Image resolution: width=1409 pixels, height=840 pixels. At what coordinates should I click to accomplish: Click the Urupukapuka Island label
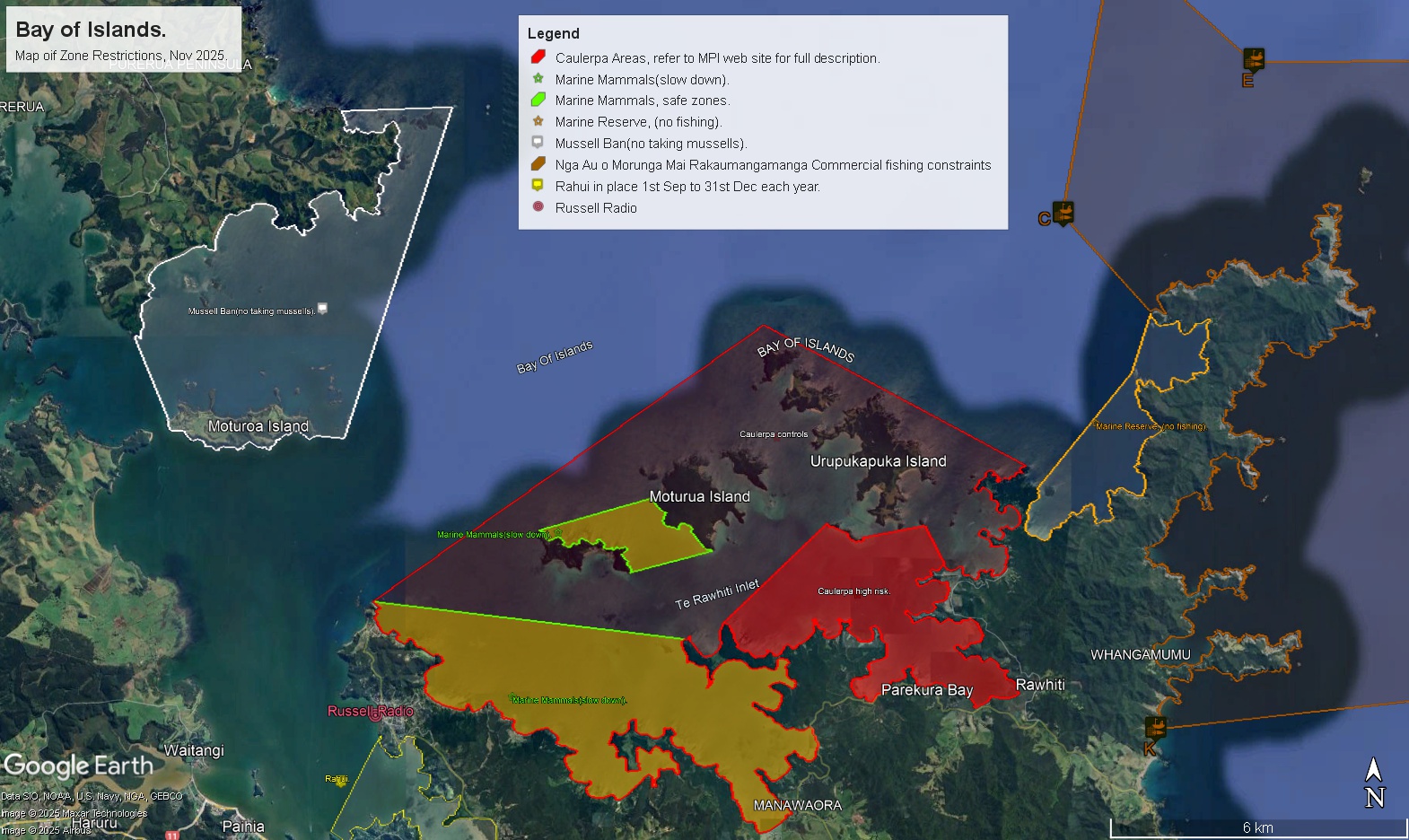click(x=878, y=461)
